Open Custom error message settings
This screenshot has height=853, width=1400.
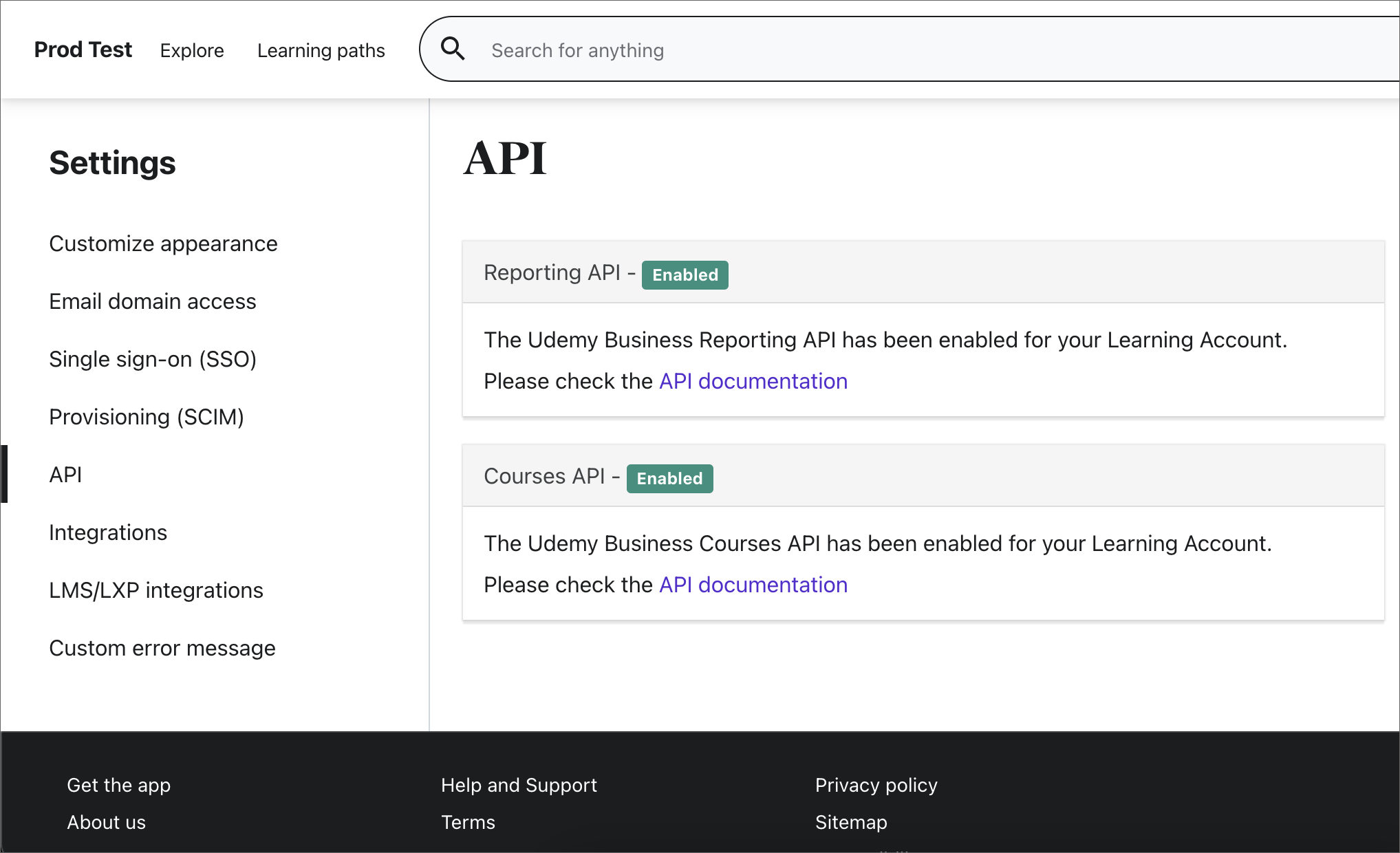point(163,649)
